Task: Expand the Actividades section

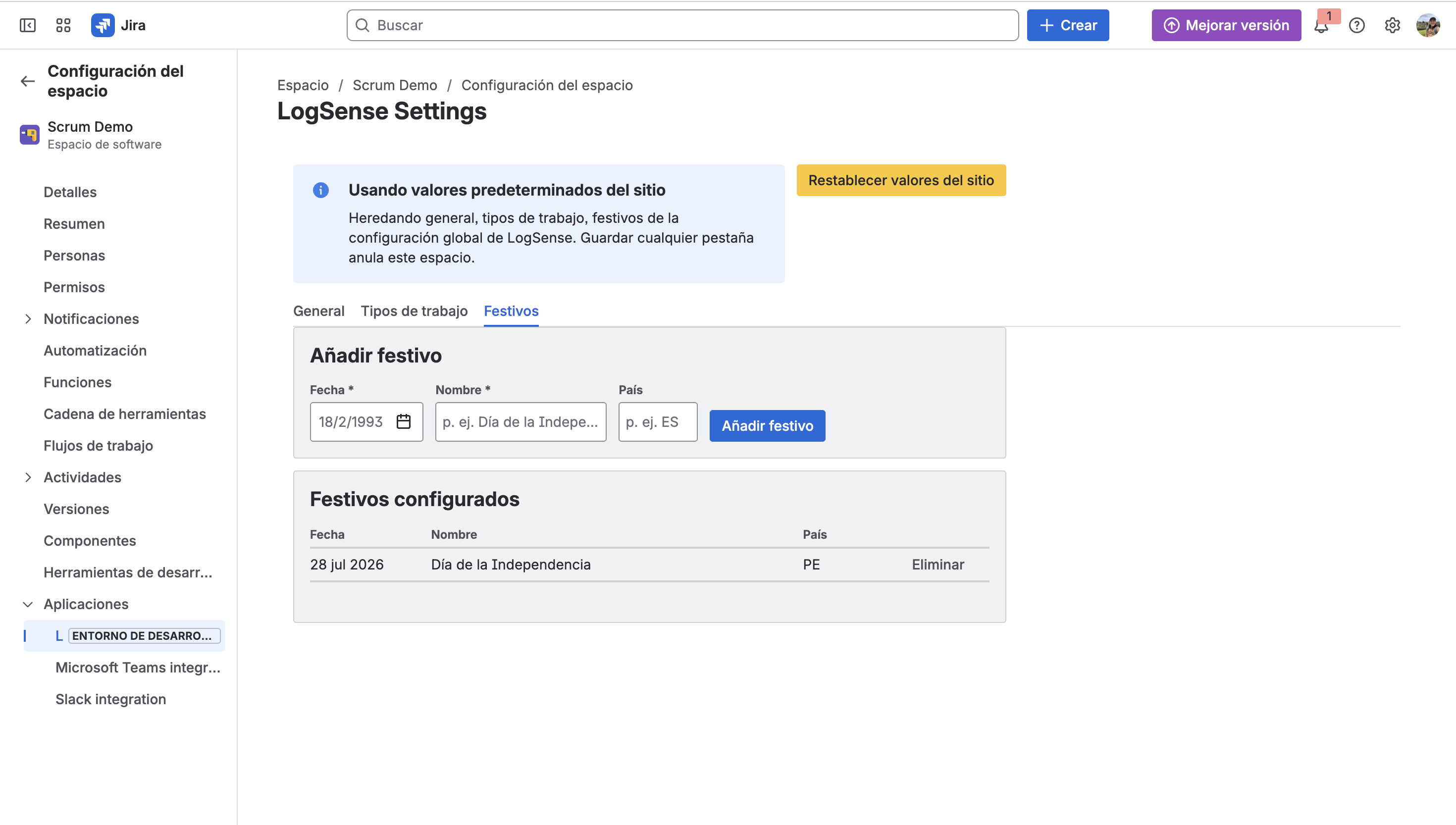Action: point(28,477)
